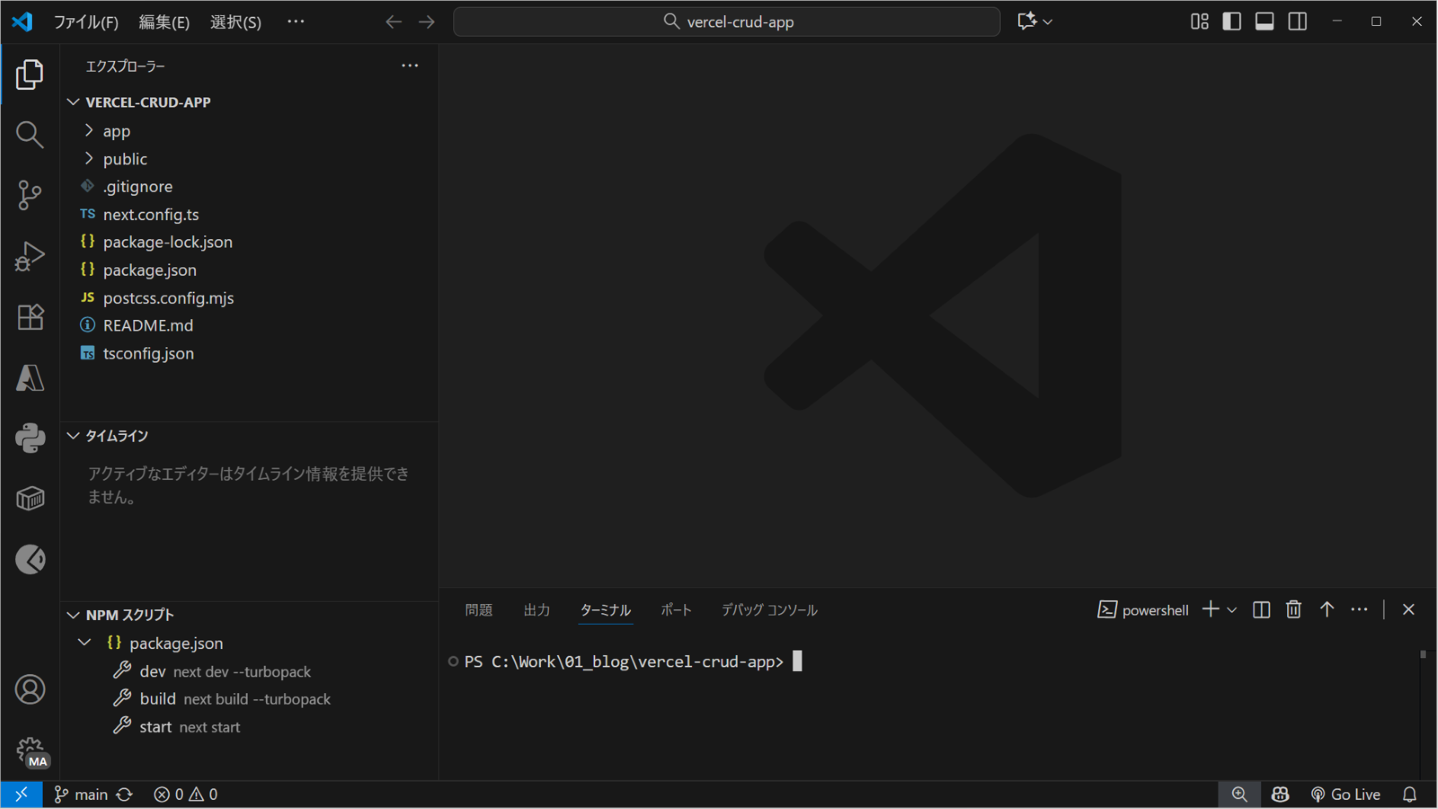Click the kill terminal trash icon
Image resolution: width=1438 pixels, height=809 pixels.
1293,610
